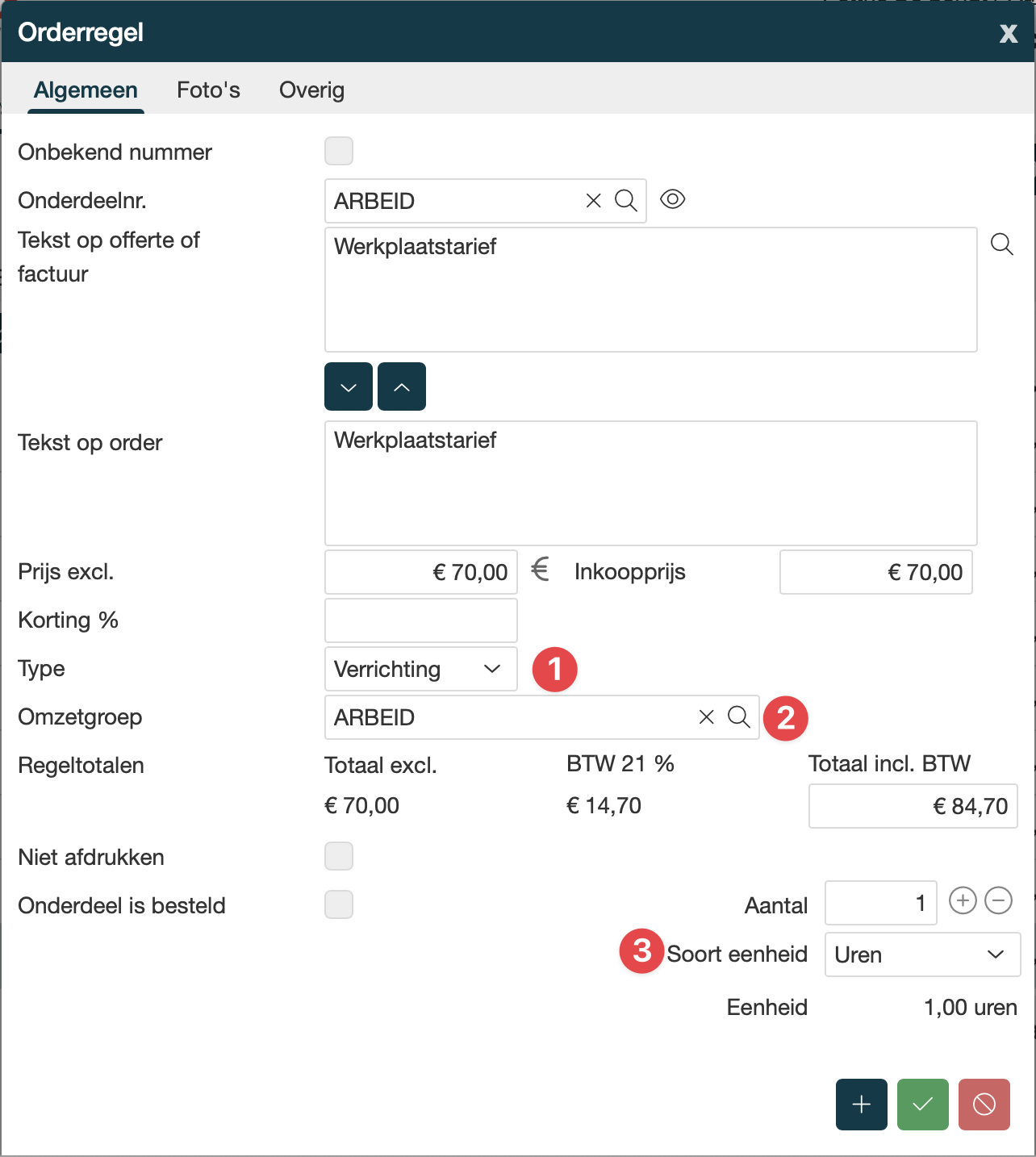
Task: Search Omzetgroep with magnifier icon
Action: [x=738, y=717]
